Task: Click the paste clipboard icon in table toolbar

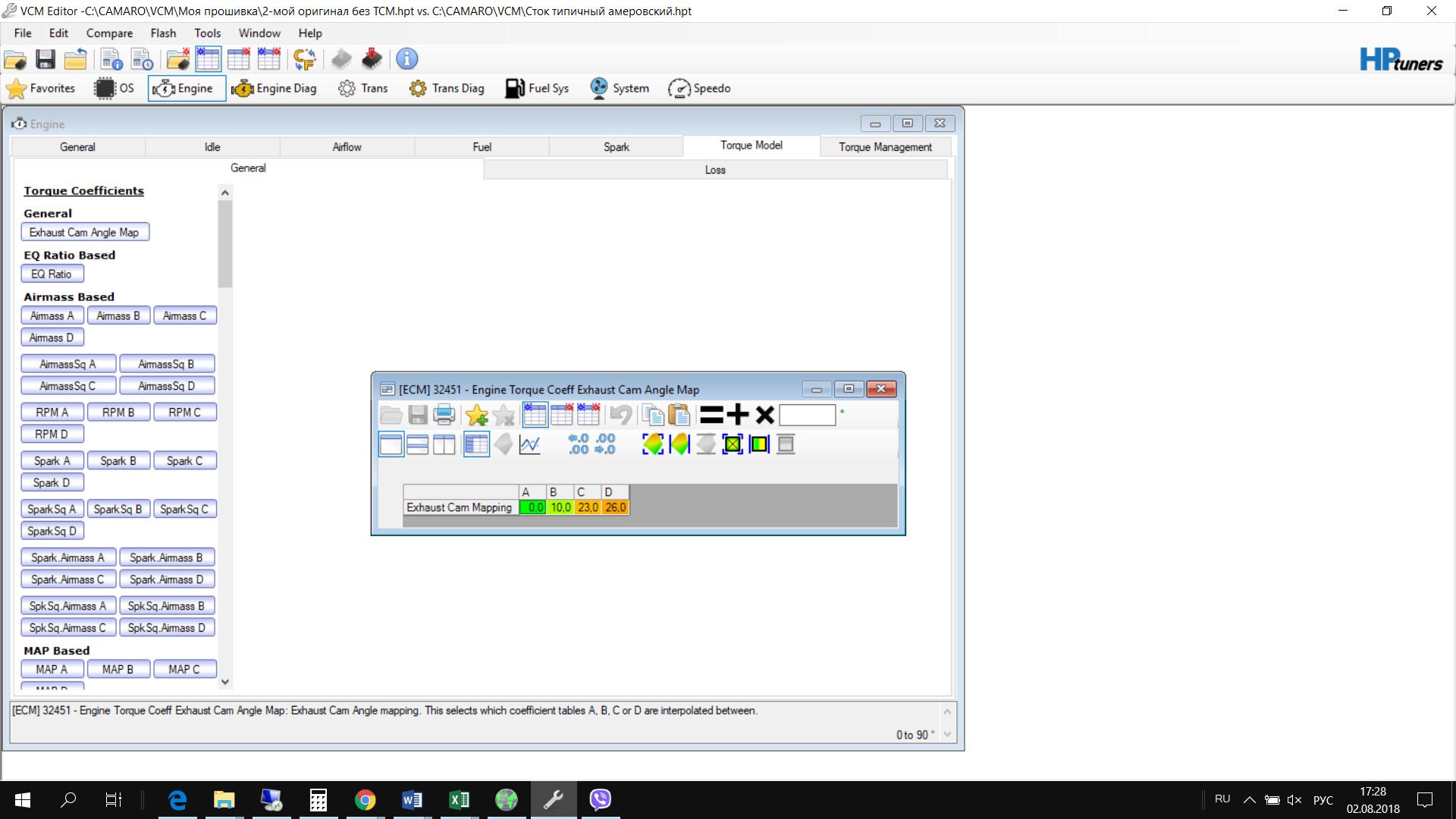Action: [x=679, y=415]
